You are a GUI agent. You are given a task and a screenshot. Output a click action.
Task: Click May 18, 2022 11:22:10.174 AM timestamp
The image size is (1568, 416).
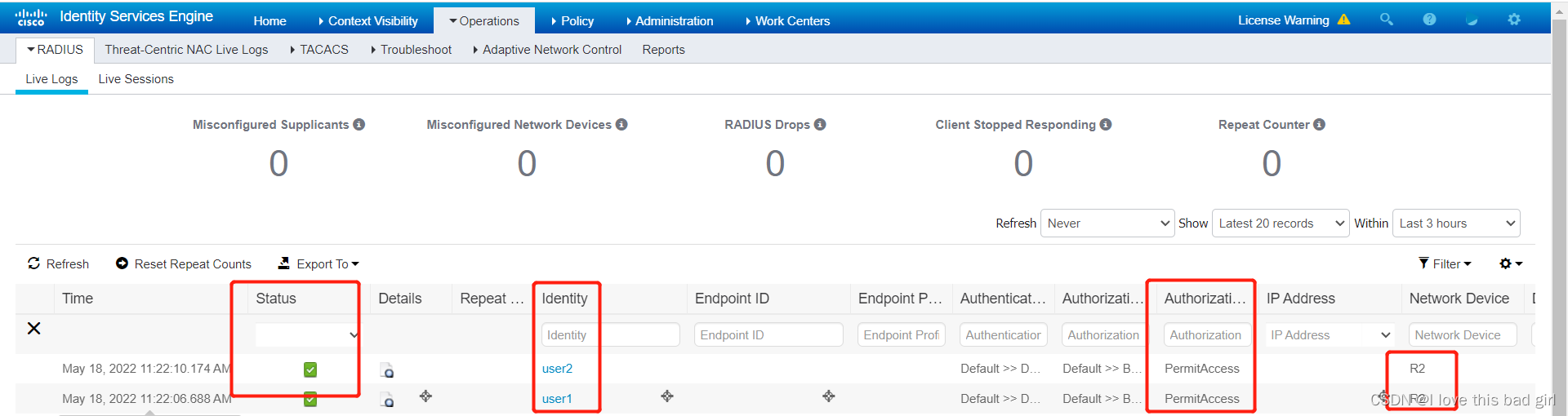pyautogui.click(x=147, y=369)
